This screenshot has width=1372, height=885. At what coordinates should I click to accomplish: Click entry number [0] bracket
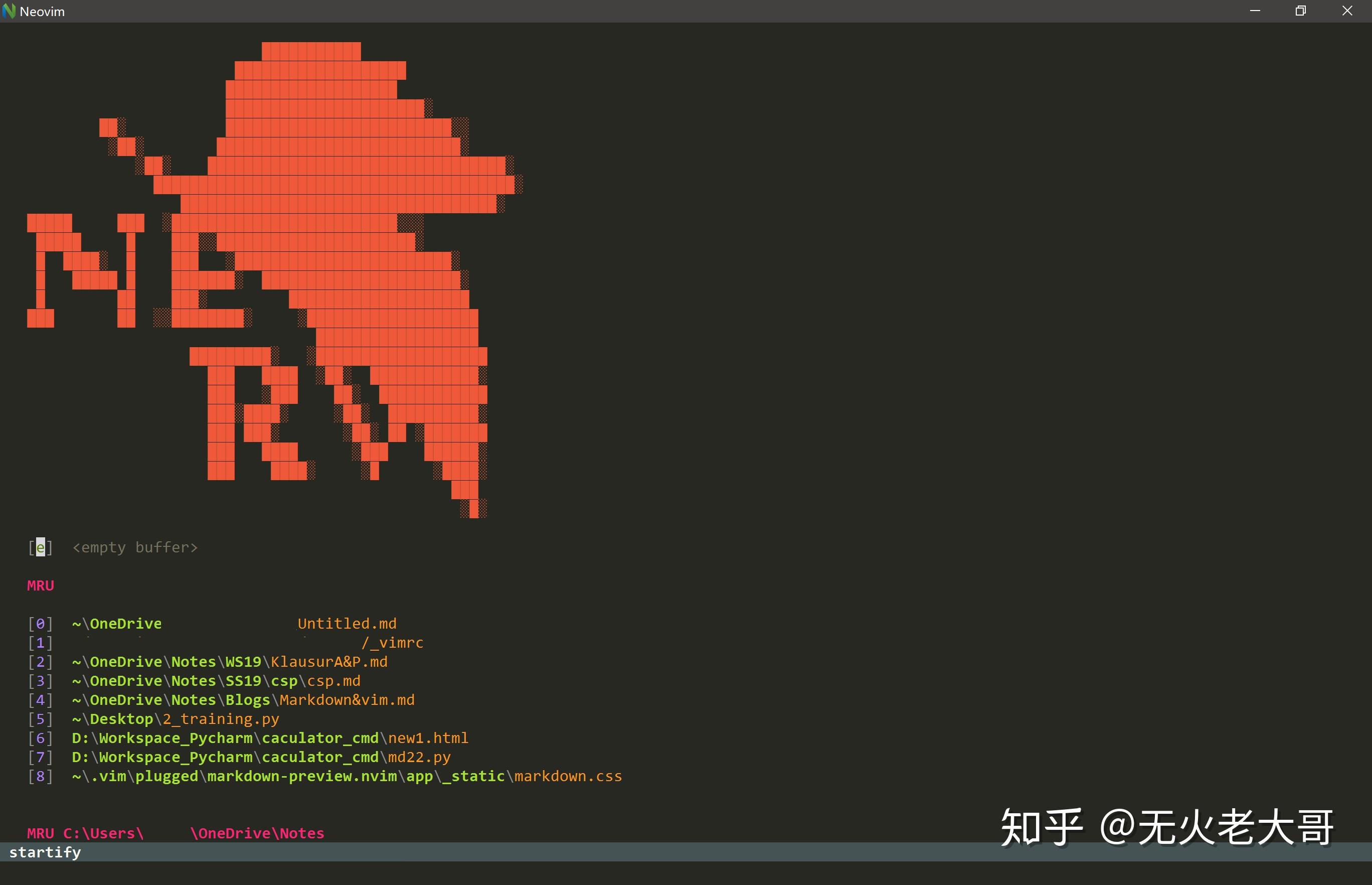tap(40, 623)
